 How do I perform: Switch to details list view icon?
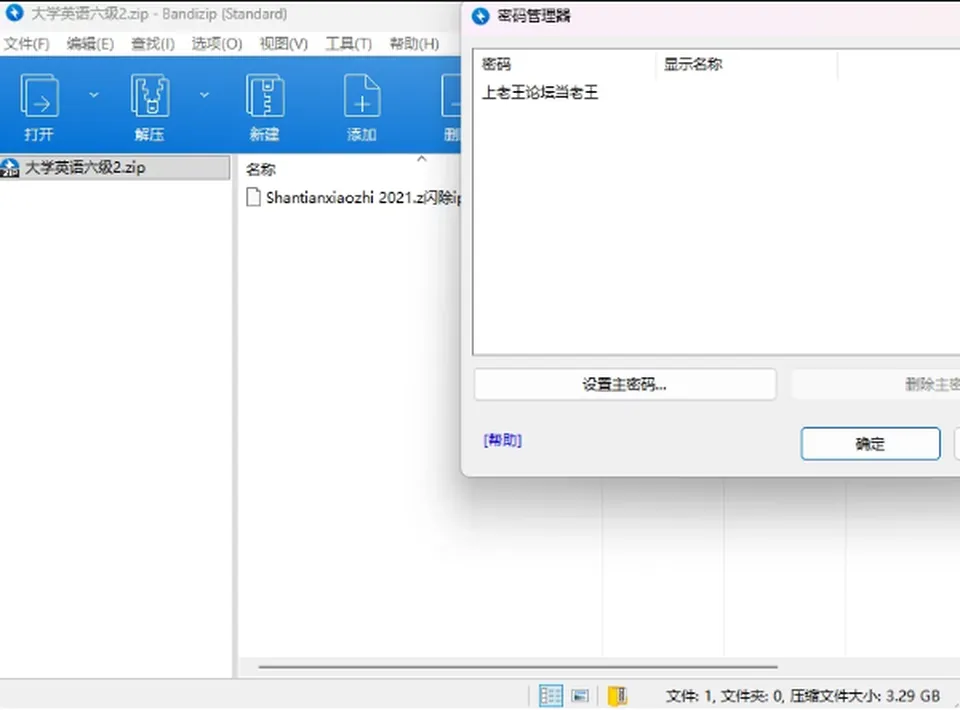pos(550,696)
